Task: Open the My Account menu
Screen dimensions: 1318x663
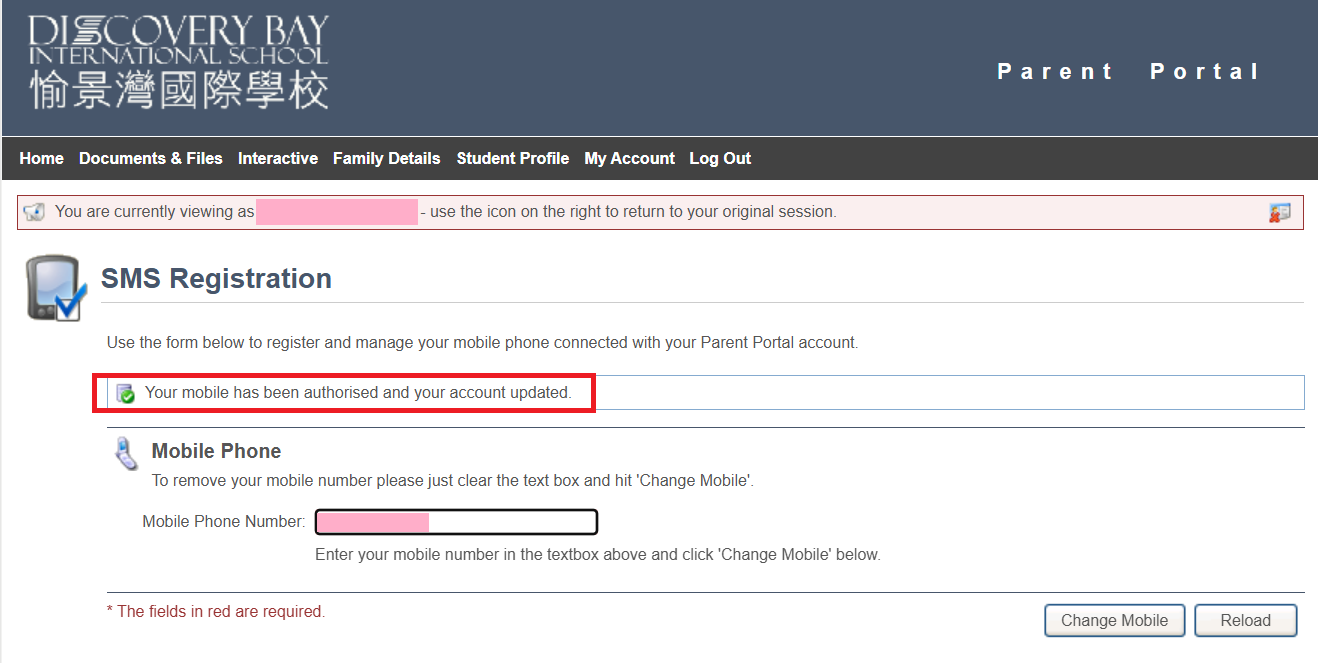Action: click(629, 158)
